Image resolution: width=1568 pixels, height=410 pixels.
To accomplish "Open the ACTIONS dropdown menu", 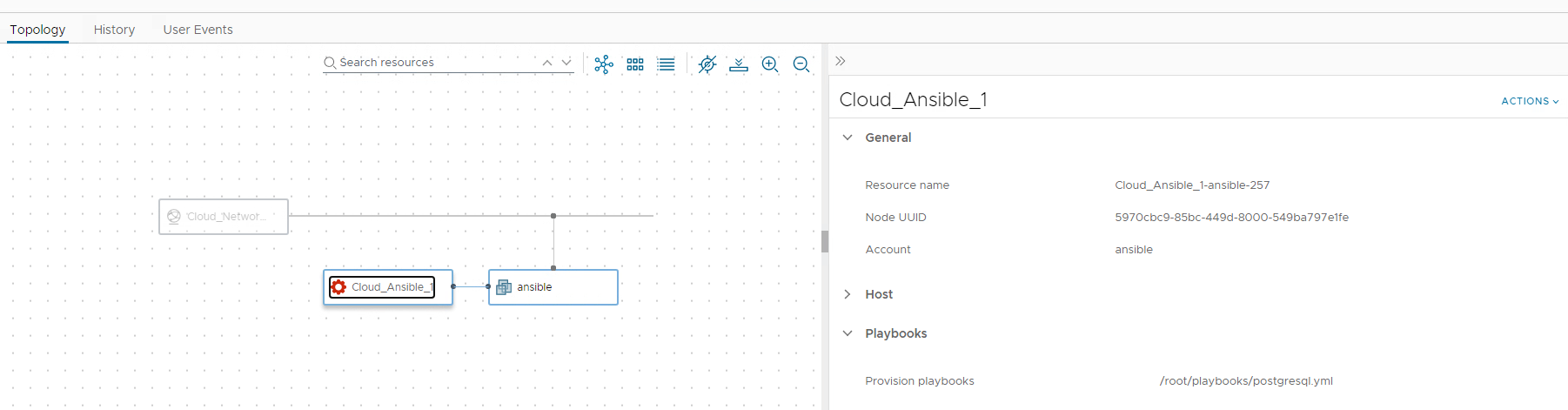I will (1530, 101).
